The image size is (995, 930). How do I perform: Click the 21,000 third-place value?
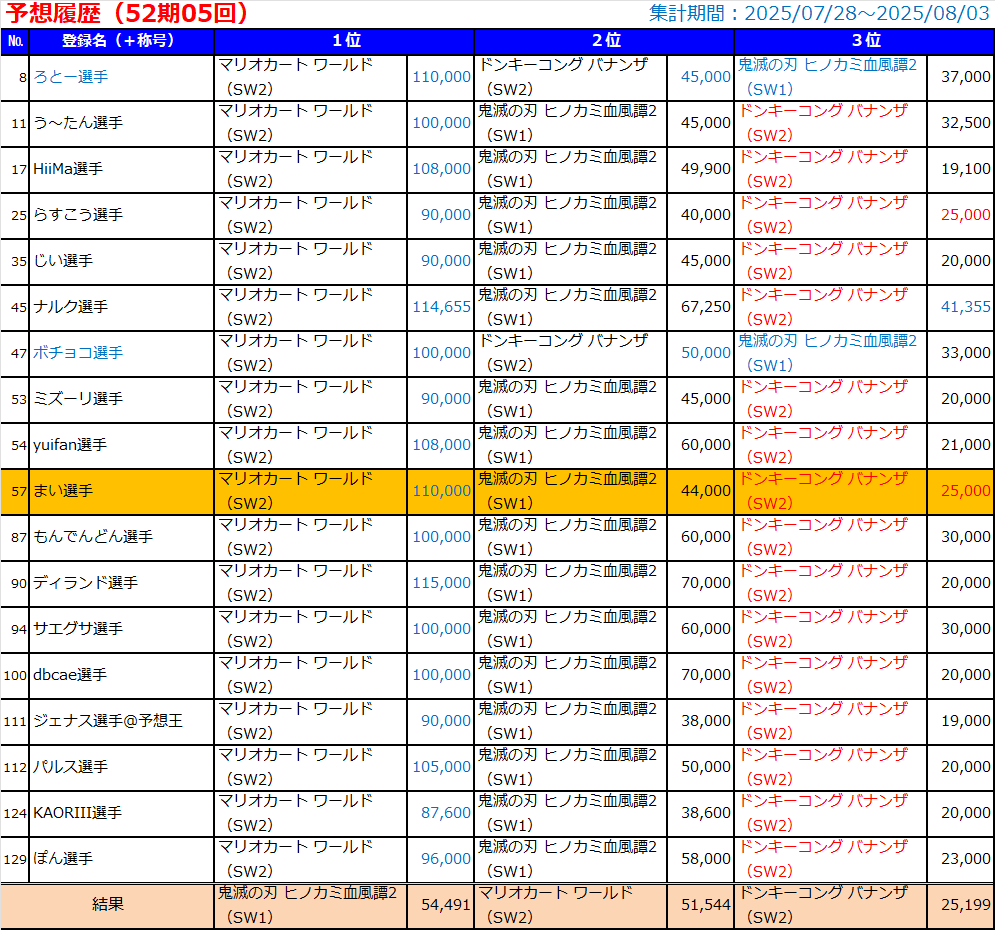coord(965,445)
